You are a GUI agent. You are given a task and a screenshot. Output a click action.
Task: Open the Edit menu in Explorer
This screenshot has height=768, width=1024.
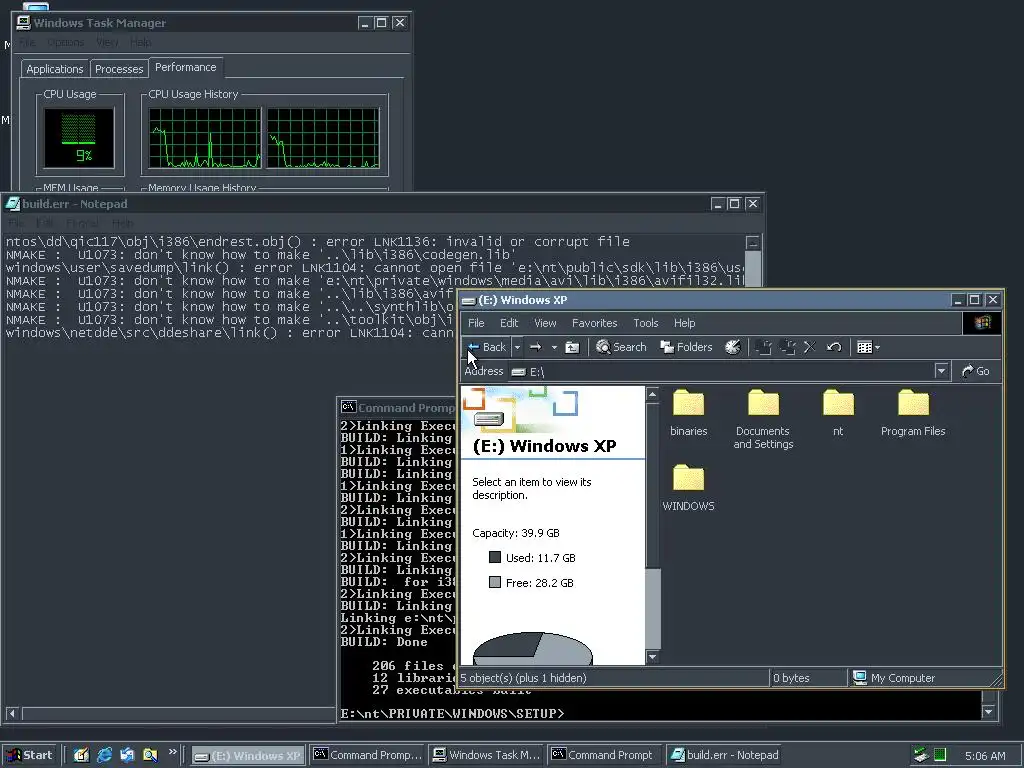[509, 323]
